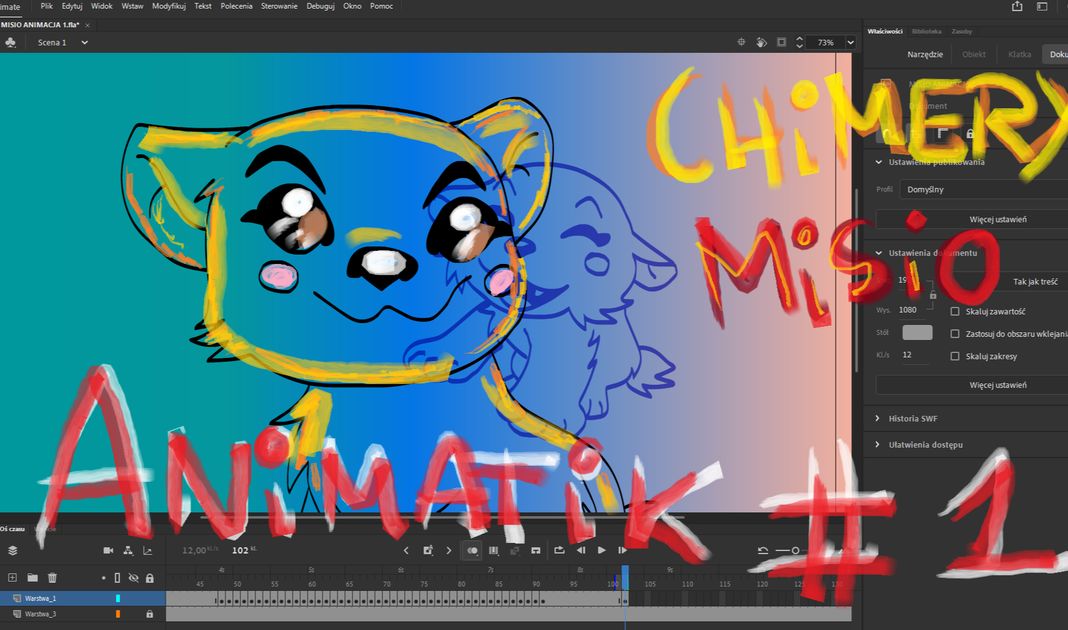Switch to the Narzędzie properties tab

tap(925, 54)
